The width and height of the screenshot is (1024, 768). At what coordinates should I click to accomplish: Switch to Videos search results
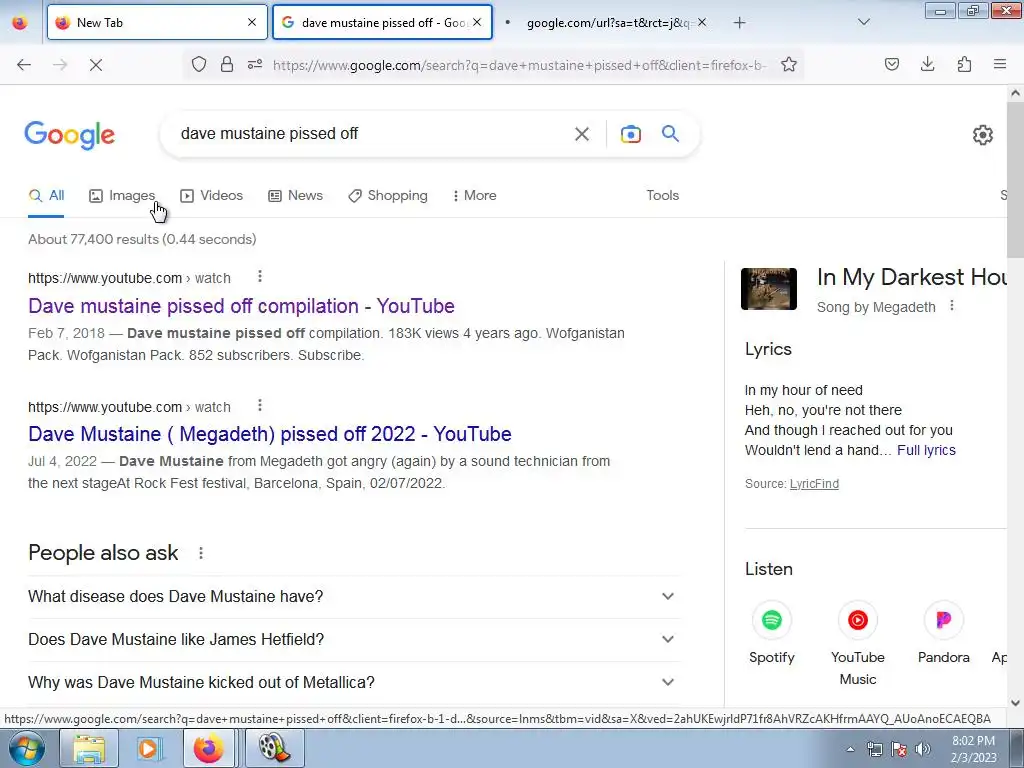tap(212, 195)
